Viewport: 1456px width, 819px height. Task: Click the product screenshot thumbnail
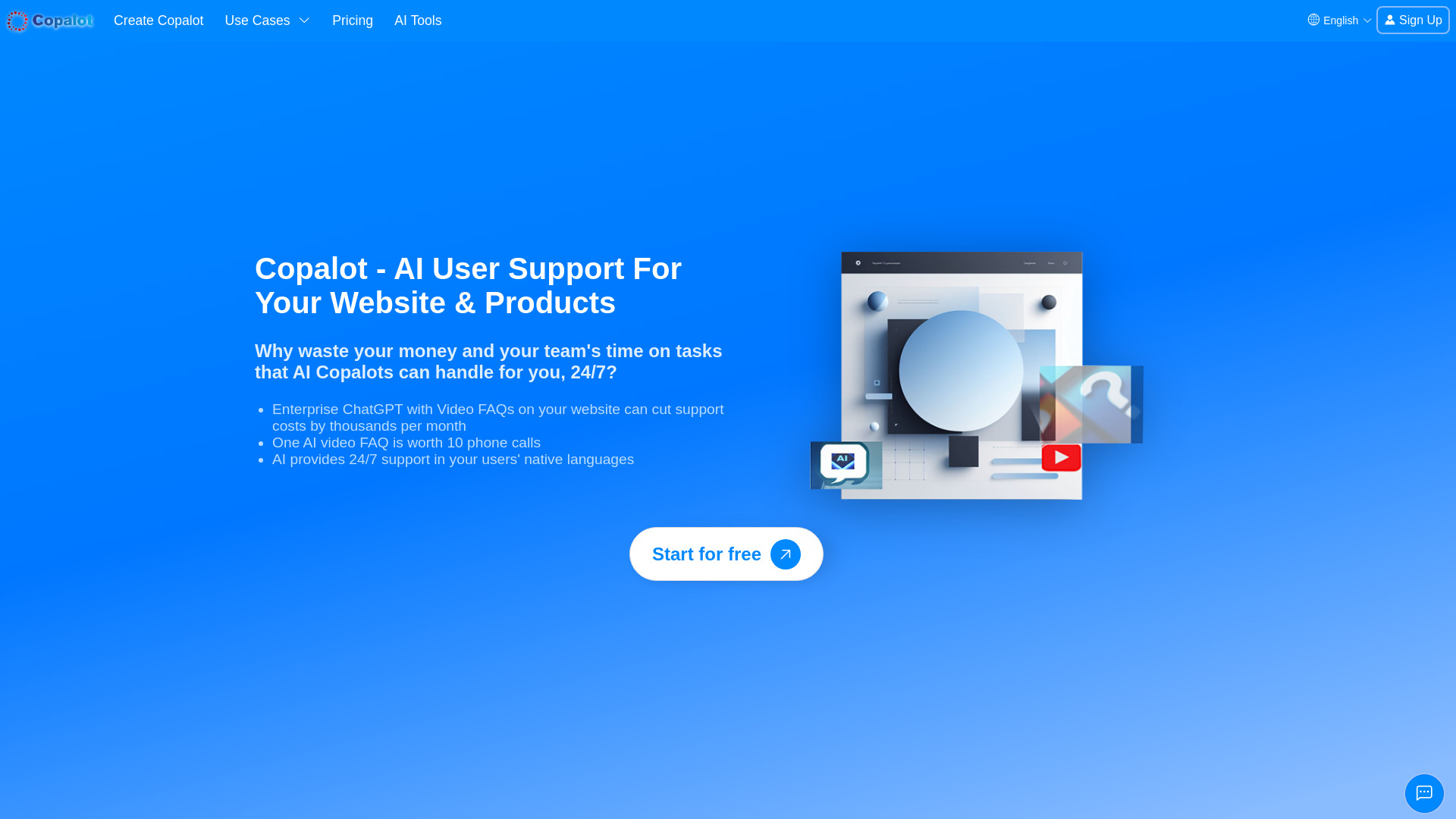click(x=962, y=375)
